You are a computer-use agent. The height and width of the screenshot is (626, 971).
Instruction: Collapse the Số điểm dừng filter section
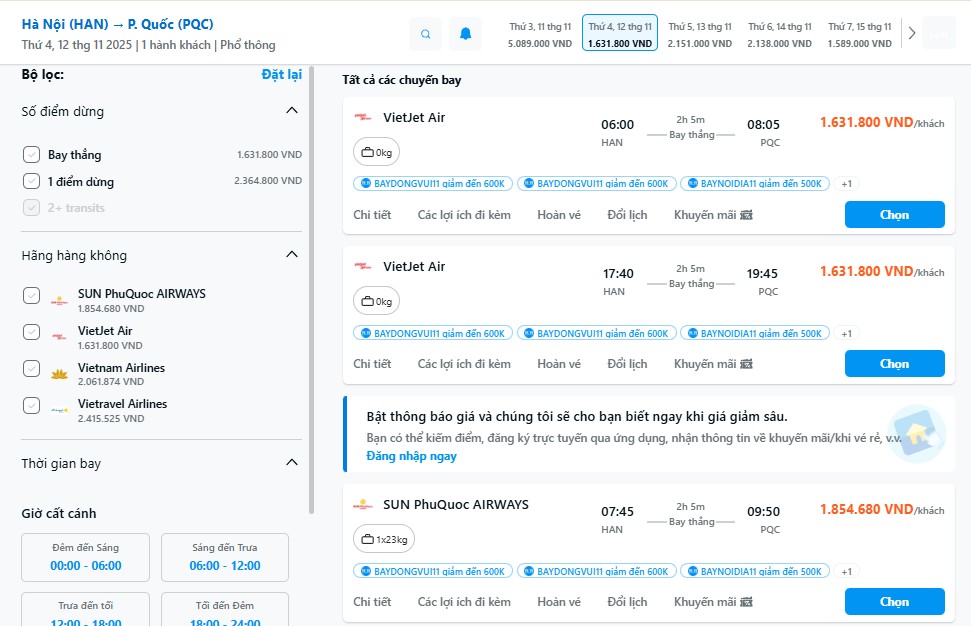pyautogui.click(x=292, y=111)
